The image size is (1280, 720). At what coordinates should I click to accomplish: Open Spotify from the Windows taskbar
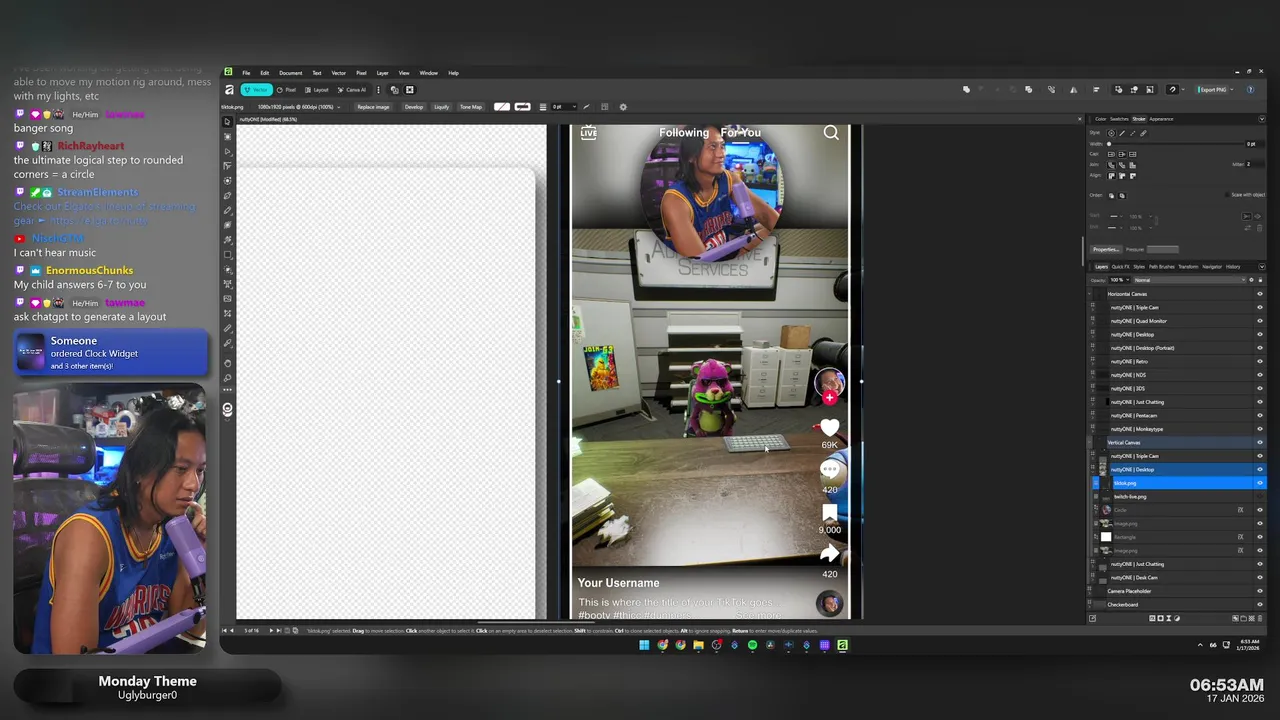click(752, 645)
